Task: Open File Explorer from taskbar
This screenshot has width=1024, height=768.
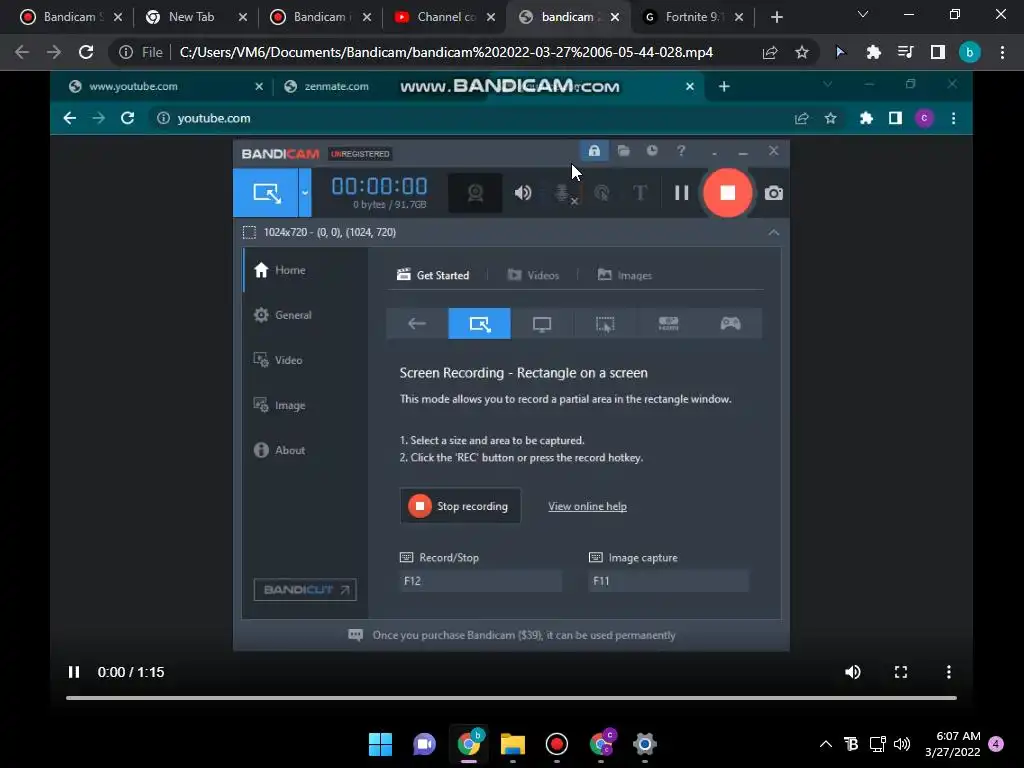Action: pyautogui.click(x=513, y=744)
